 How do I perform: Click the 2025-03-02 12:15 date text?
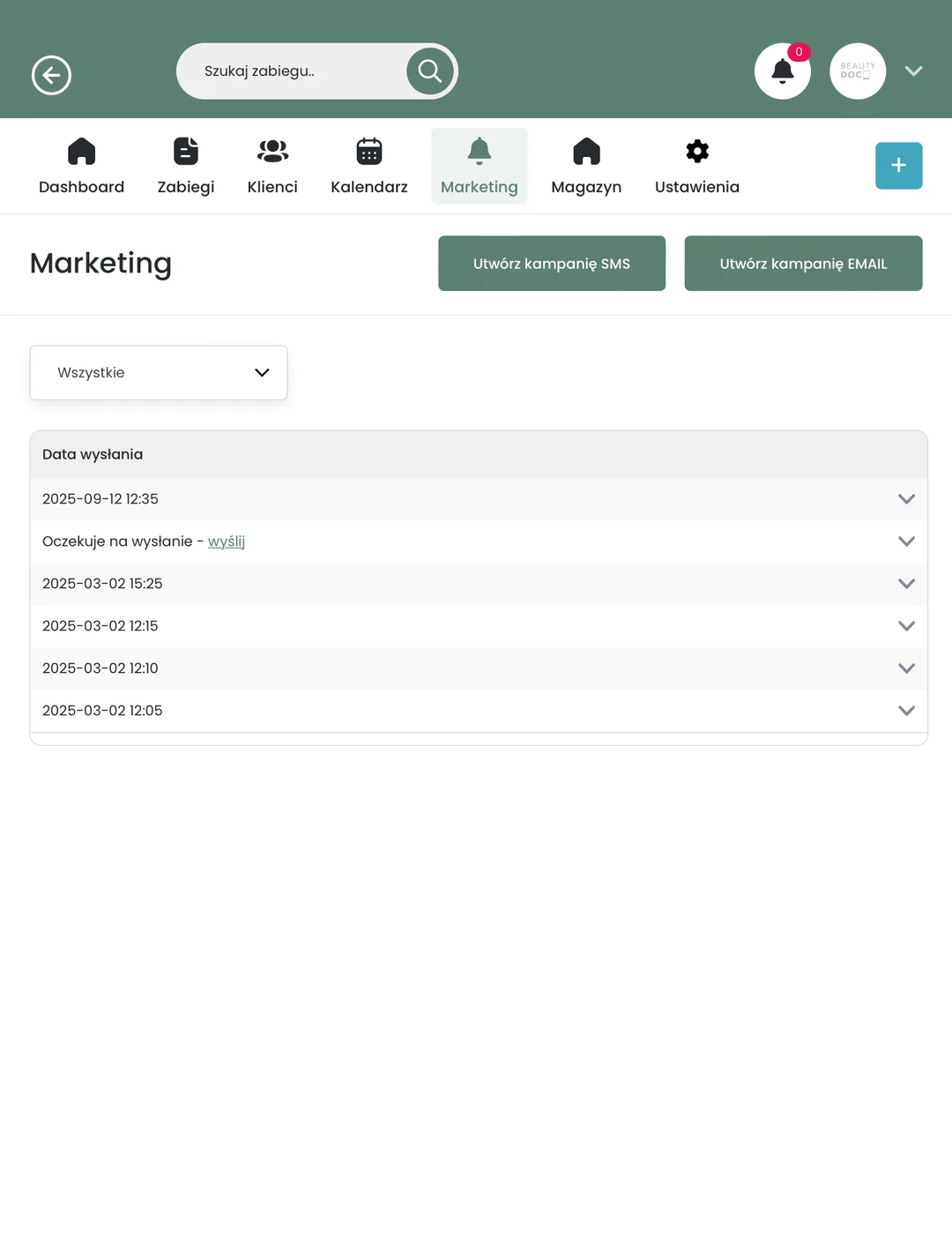pyautogui.click(x=100, y=626)
